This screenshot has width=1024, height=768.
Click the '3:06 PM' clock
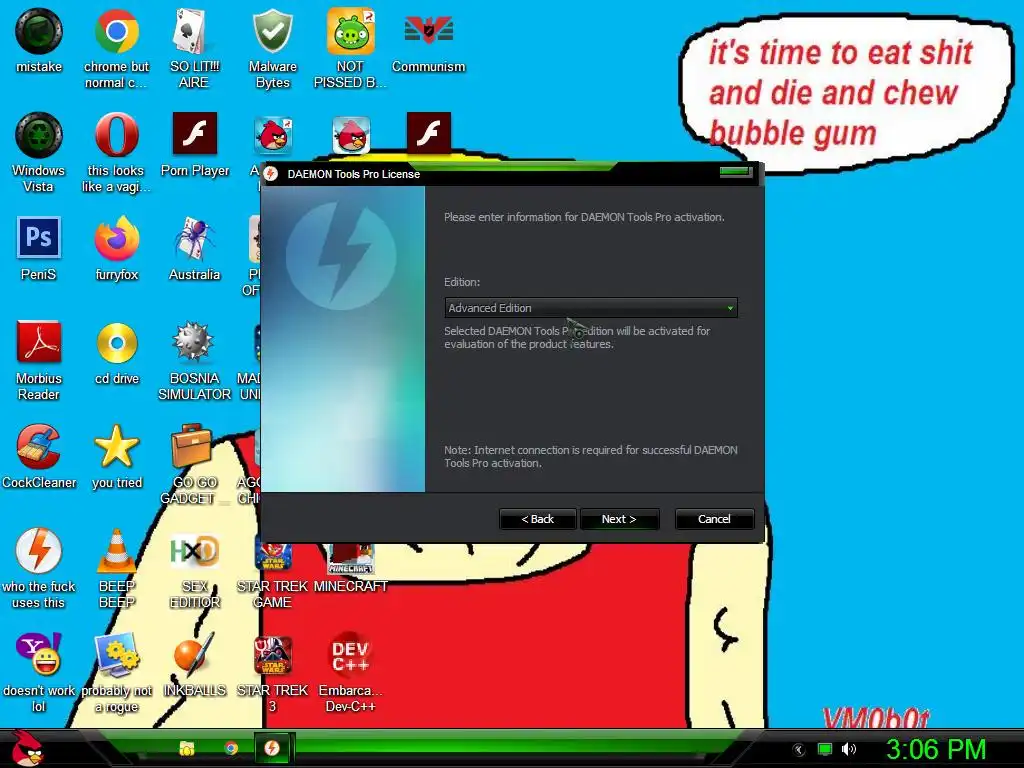[x=936, y=749]
